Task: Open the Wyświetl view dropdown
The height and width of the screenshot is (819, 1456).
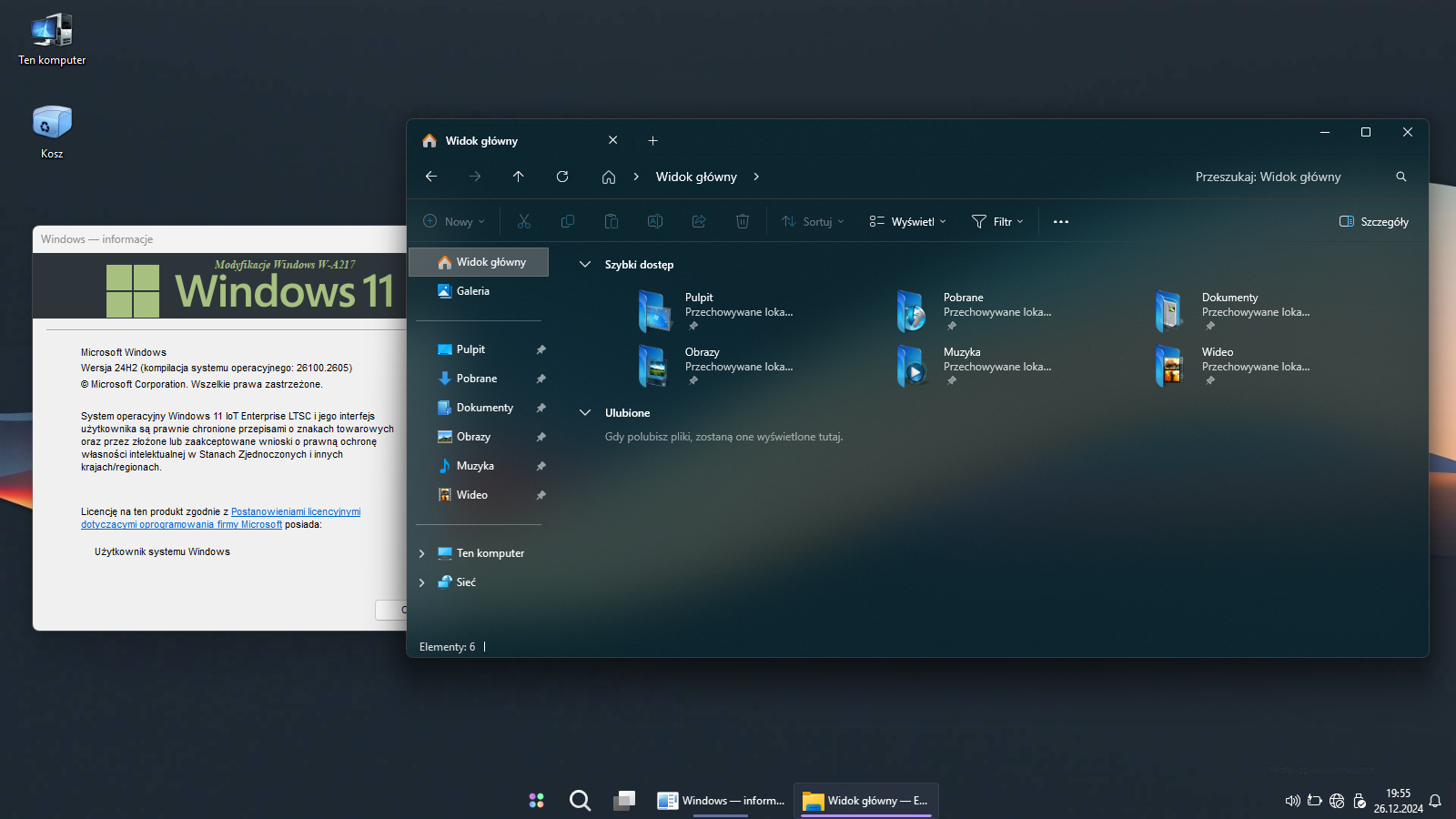Action: coord(907,222)
